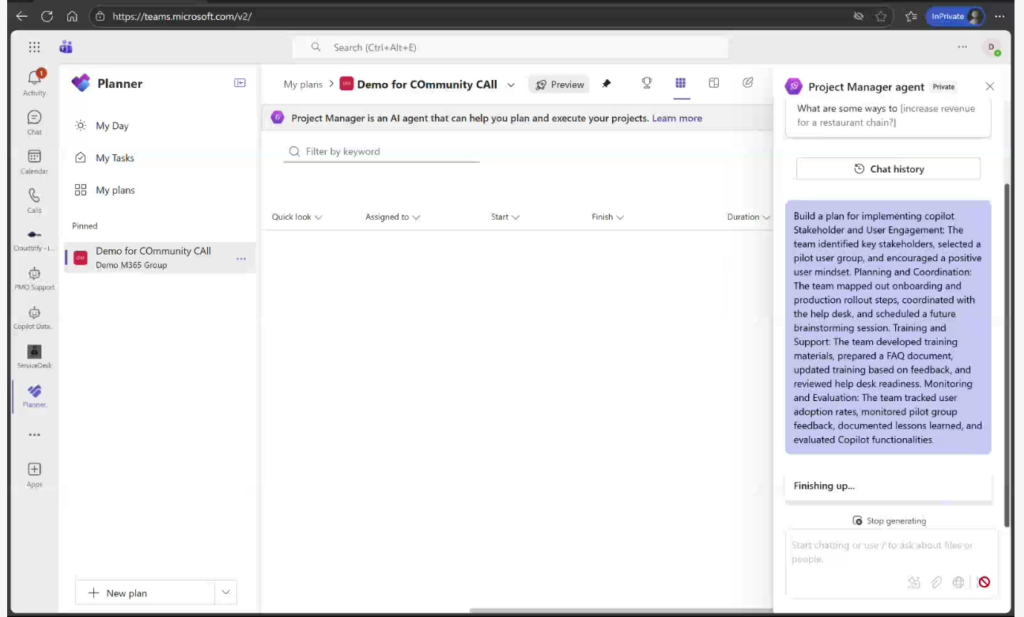Viewport: 1024px width, 617px height.
Task: Open the Learn more link
Action: (677, 118)
